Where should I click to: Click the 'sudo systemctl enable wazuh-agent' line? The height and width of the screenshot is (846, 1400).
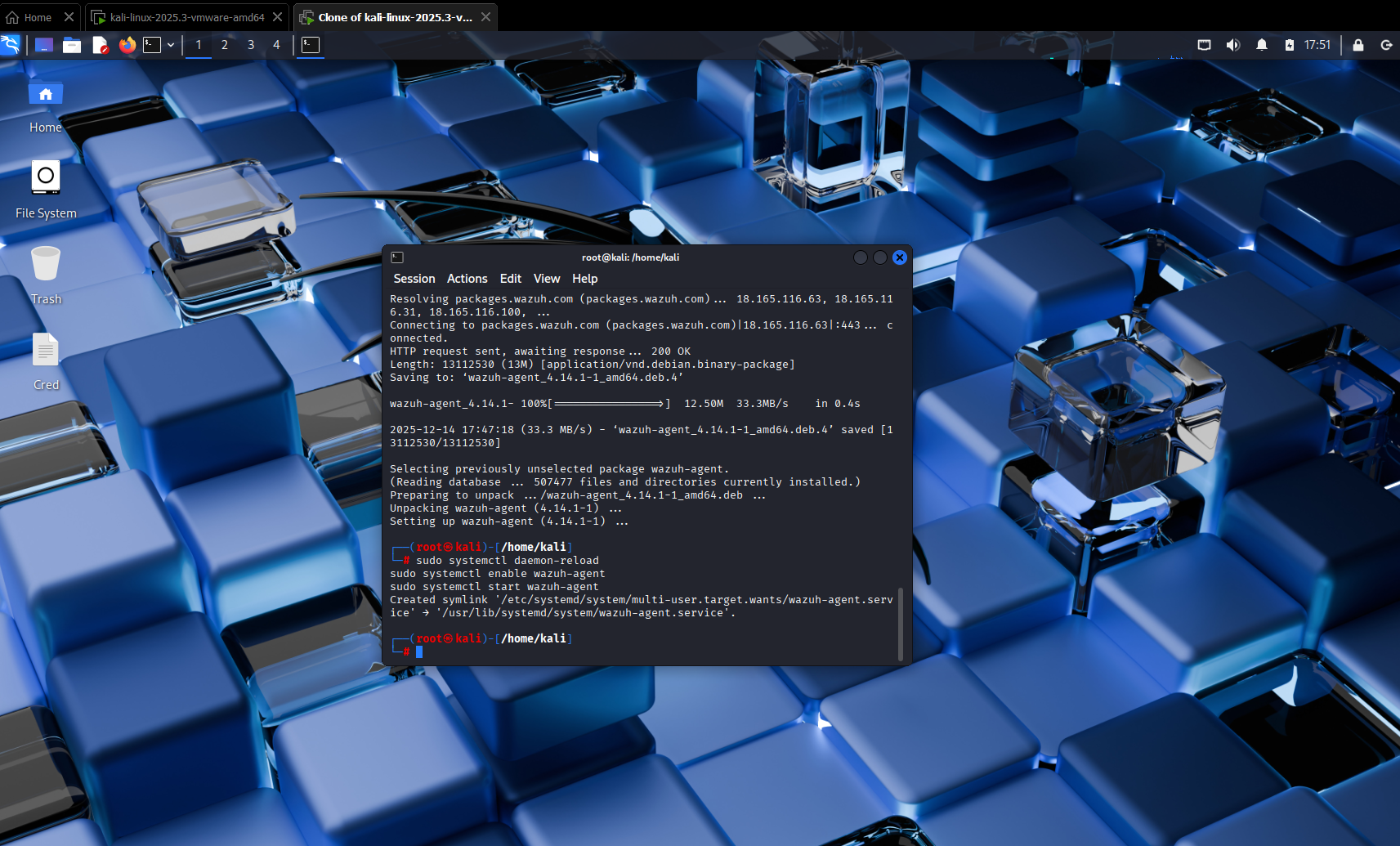pos(497,574)
